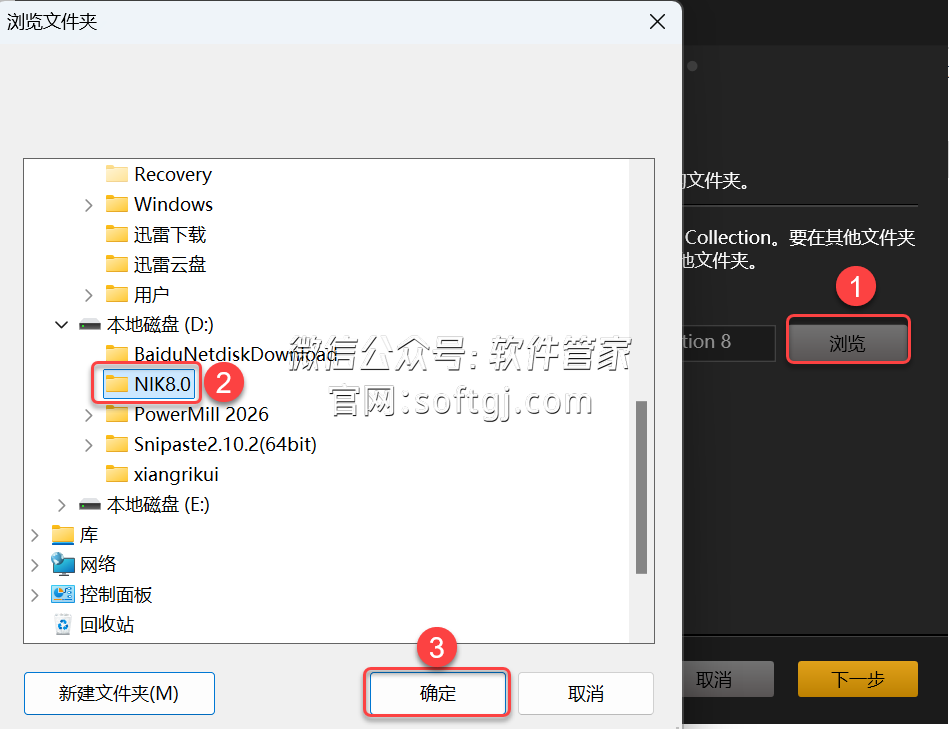The height and width of the screenshot is (729, 949).
Task: Expand the 用户 folder node
Action: pyautogui.click(x=88, y=295)
